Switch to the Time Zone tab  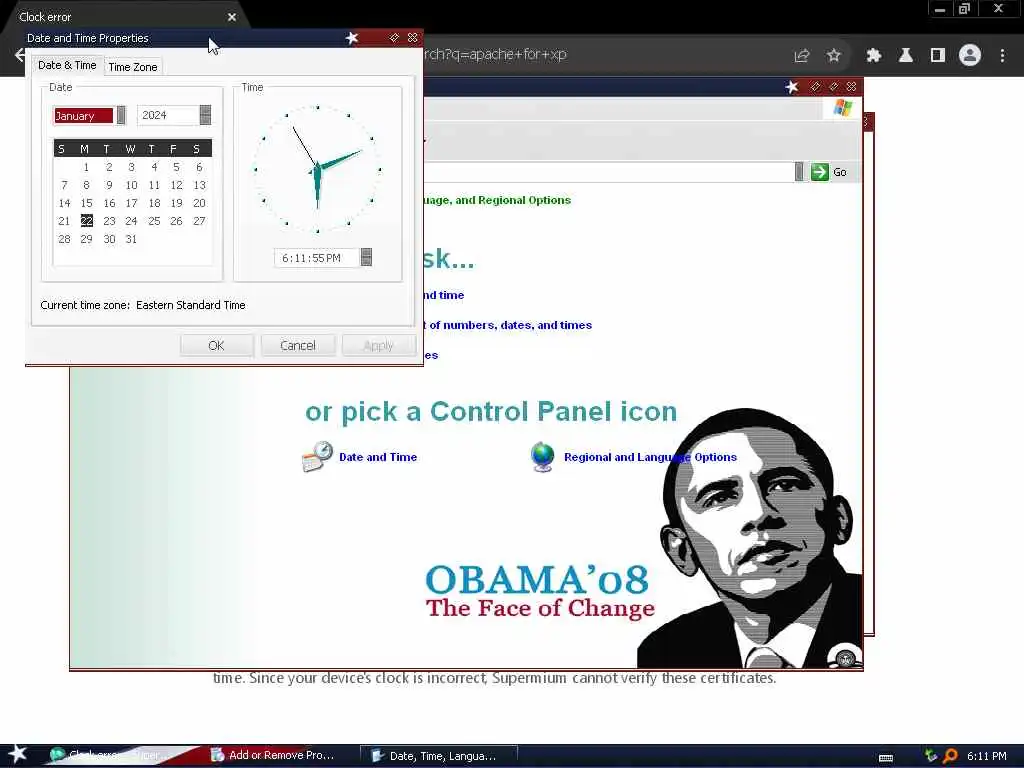coord(133,67)
